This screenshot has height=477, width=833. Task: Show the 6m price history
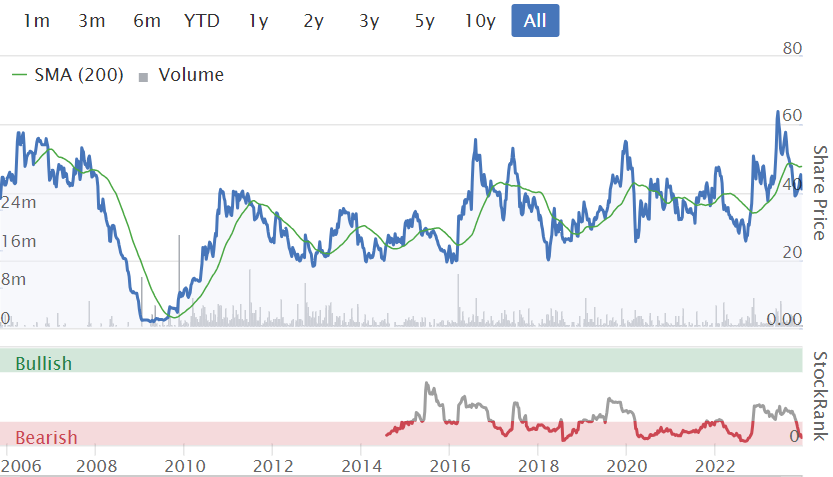click(x=147, y=21)
